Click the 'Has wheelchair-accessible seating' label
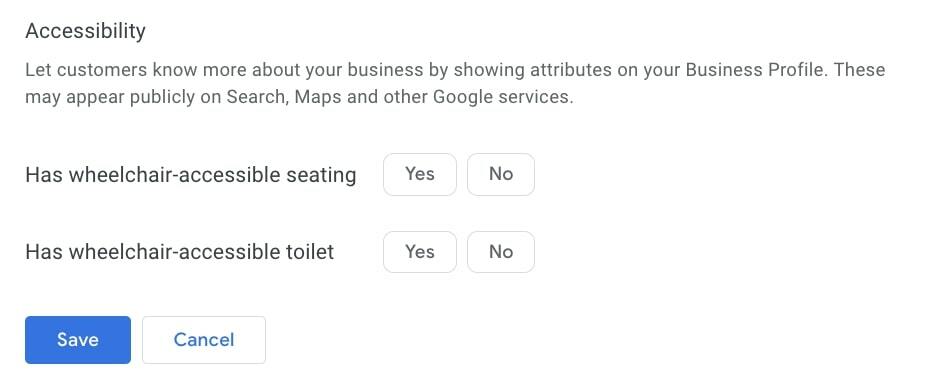 pyautogui.click(x=191, y=175)
